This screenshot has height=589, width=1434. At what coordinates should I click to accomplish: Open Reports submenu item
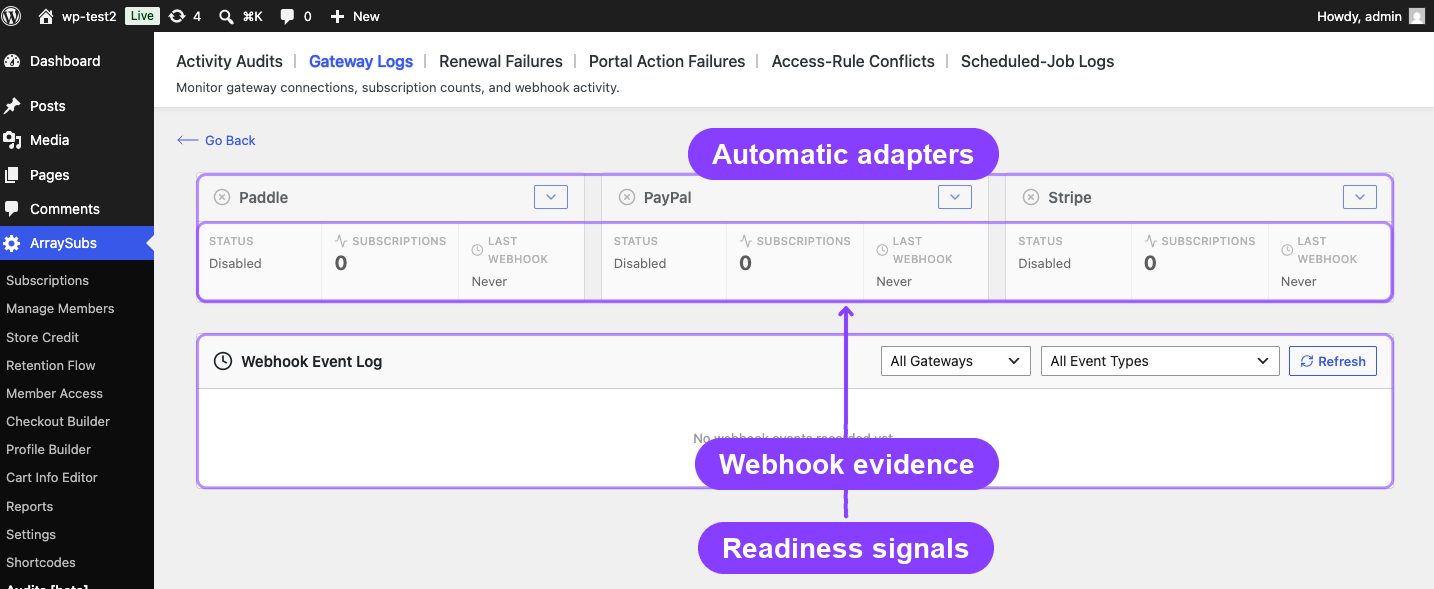pyautogui.click(x=29, y=507)
